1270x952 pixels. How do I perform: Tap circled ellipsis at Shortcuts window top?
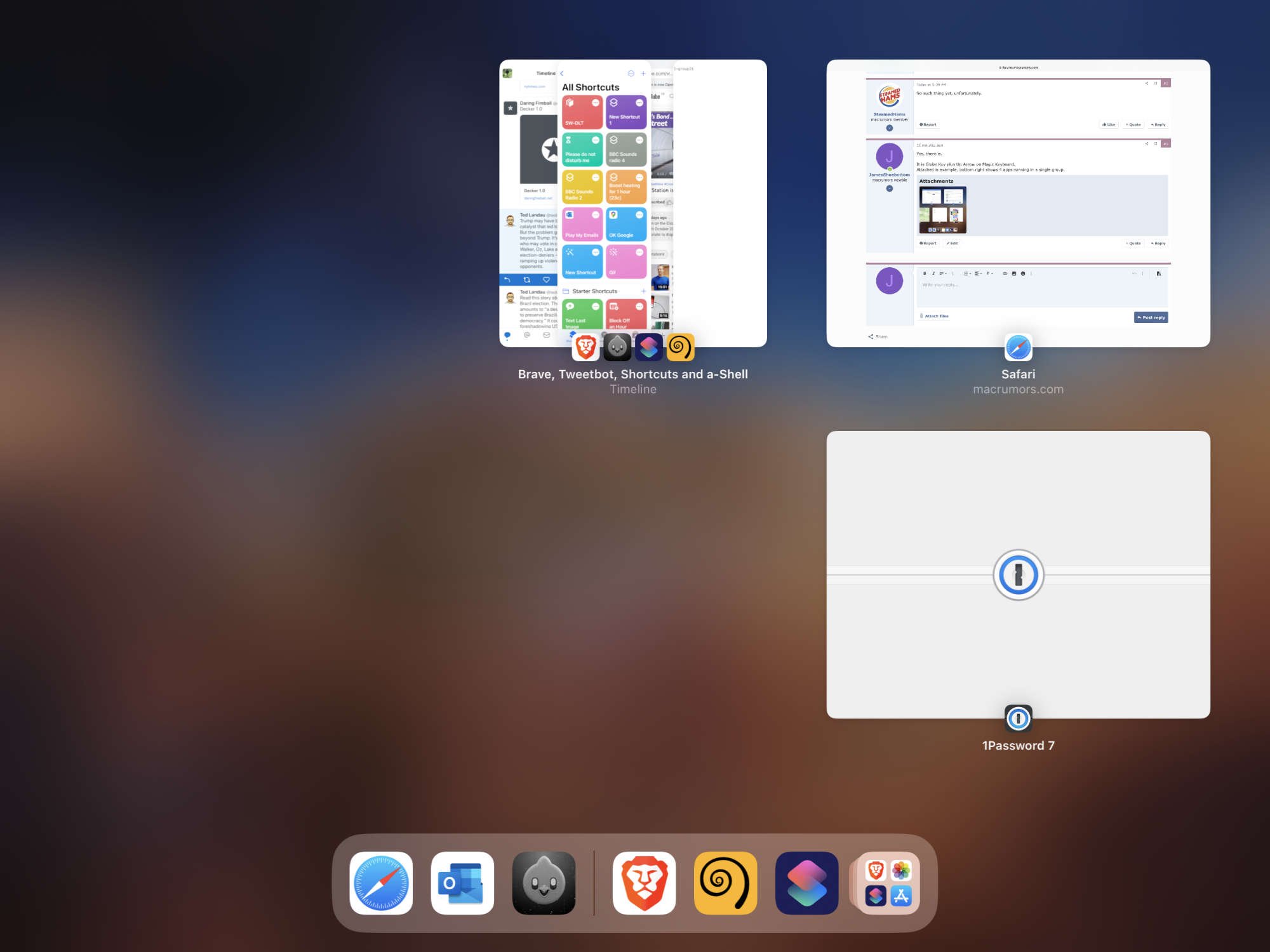pos(631,74)
